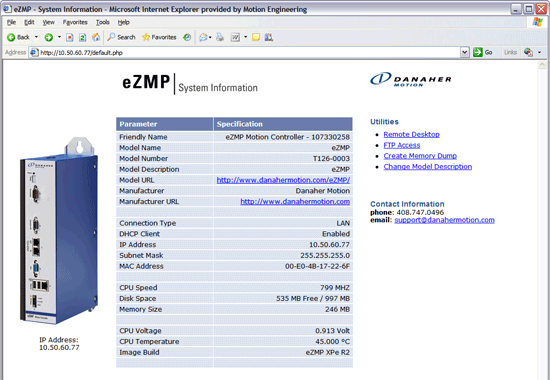
Task: Click the address bar URL field
Action: 249,53
